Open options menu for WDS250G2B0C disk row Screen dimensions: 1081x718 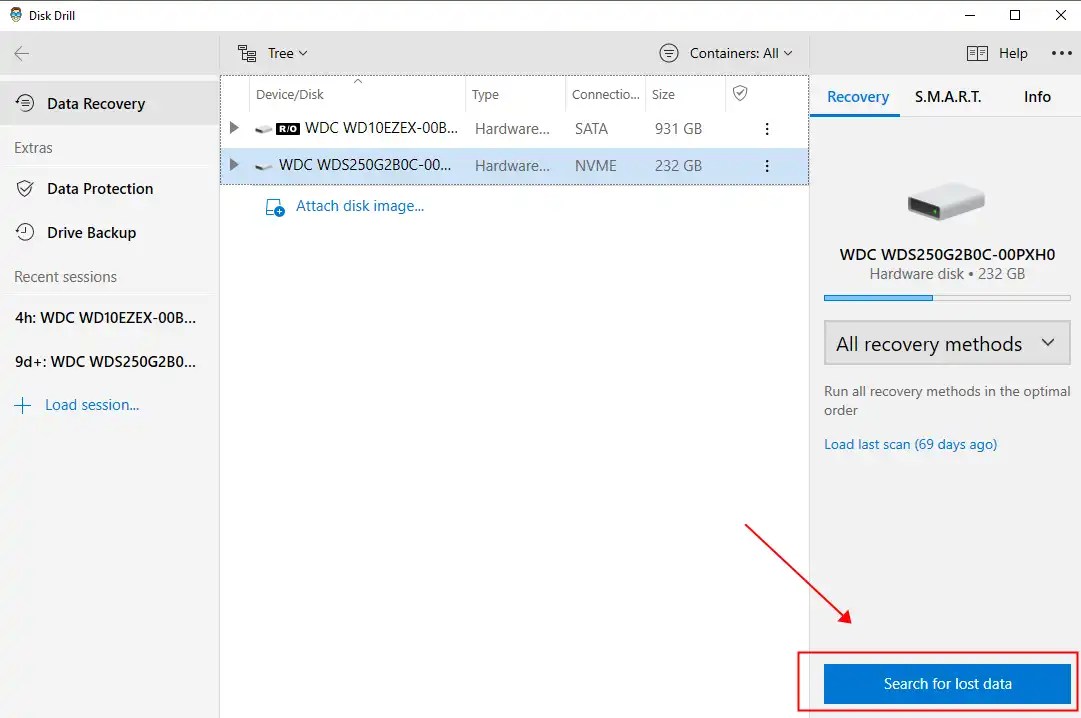[x=767, y=166]
